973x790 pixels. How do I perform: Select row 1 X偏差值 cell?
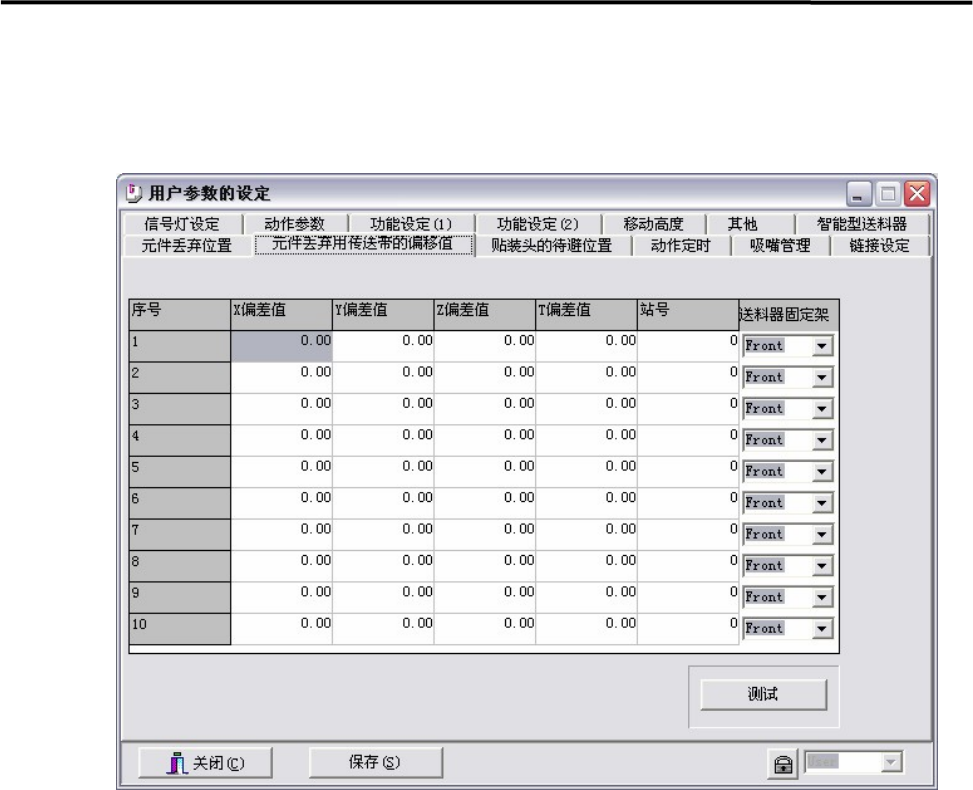[282, 346]
